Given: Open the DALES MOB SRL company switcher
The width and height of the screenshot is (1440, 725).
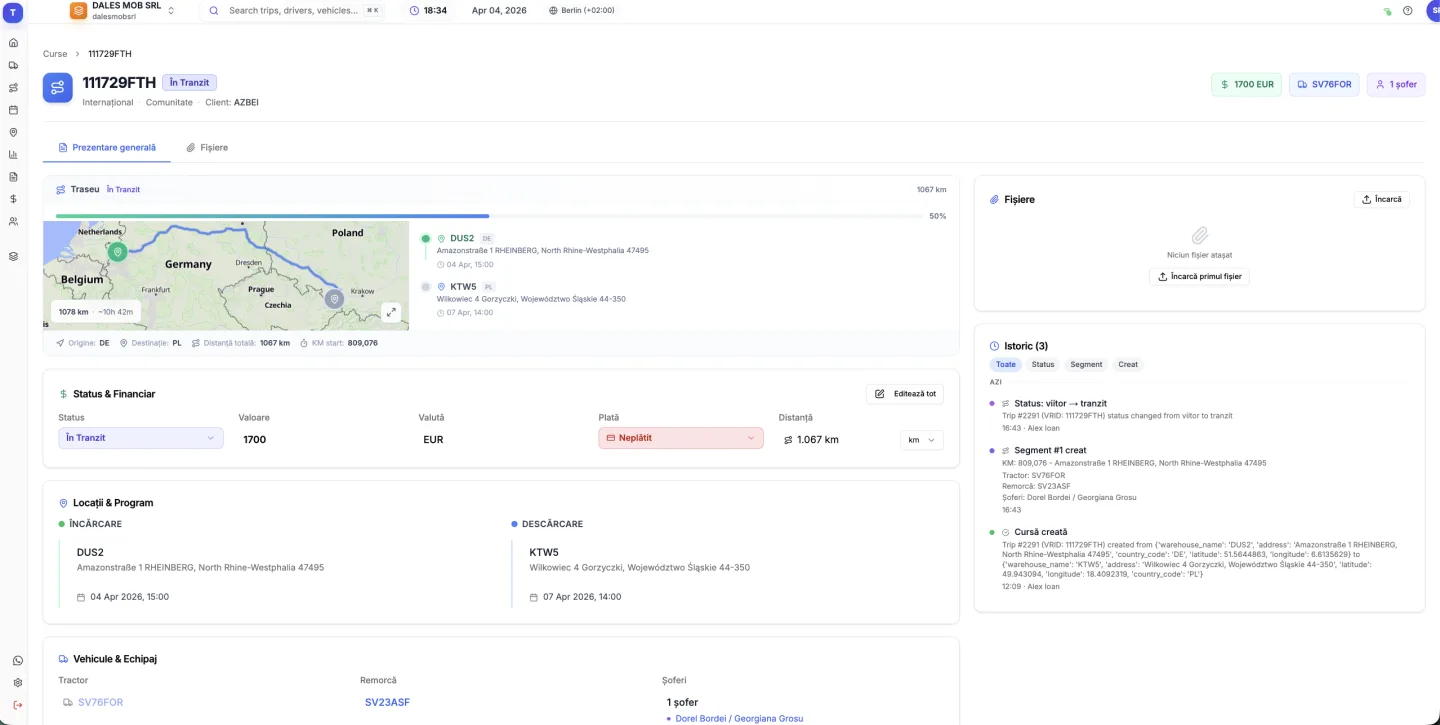Looking at the screenshot, I should point(123,11).
